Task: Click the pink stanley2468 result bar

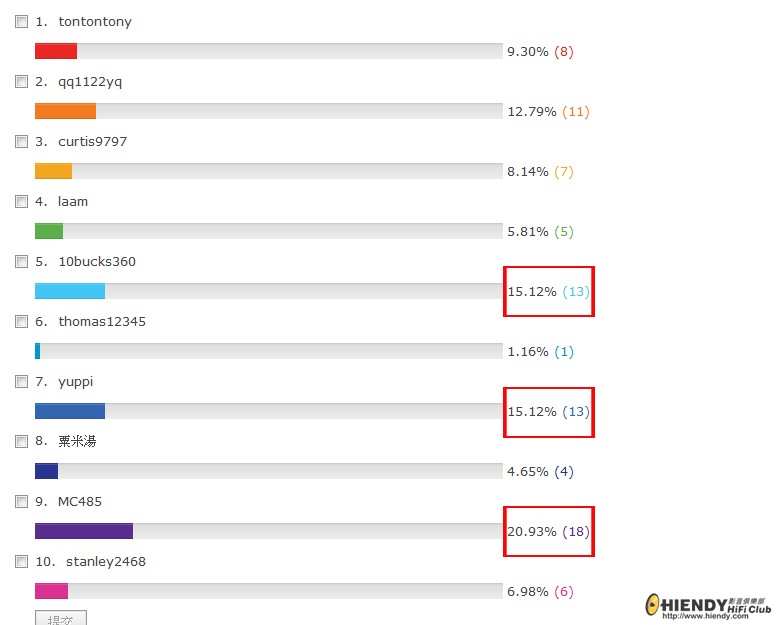Action: point(51,591)
